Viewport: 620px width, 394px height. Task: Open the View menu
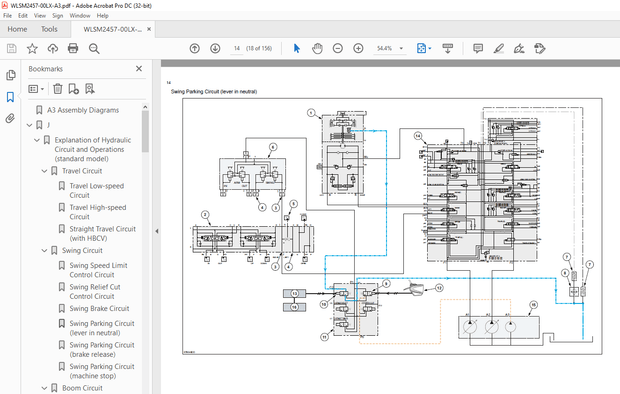click(x=40, y=15)
